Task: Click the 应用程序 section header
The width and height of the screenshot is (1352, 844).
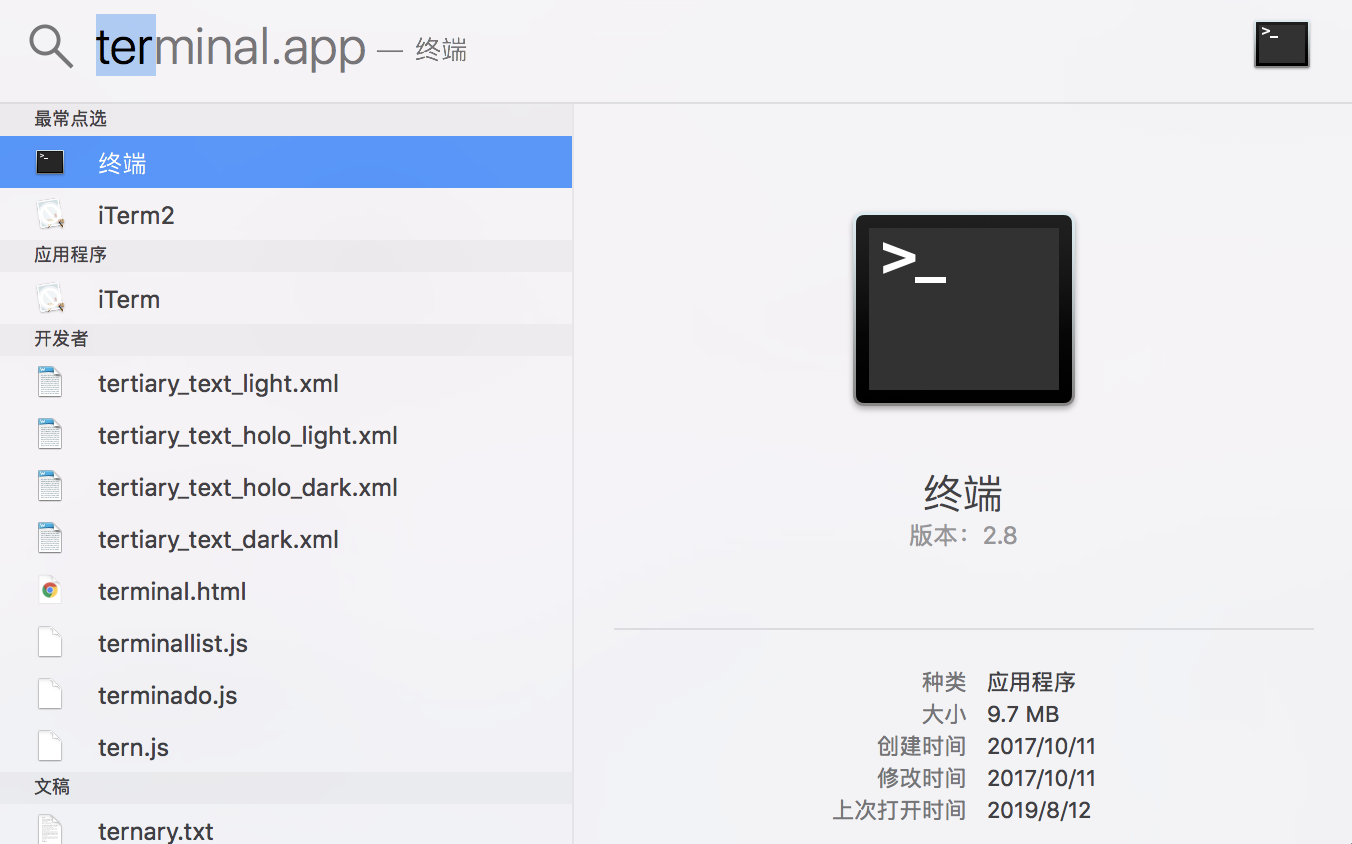Action: click(286, 255)
